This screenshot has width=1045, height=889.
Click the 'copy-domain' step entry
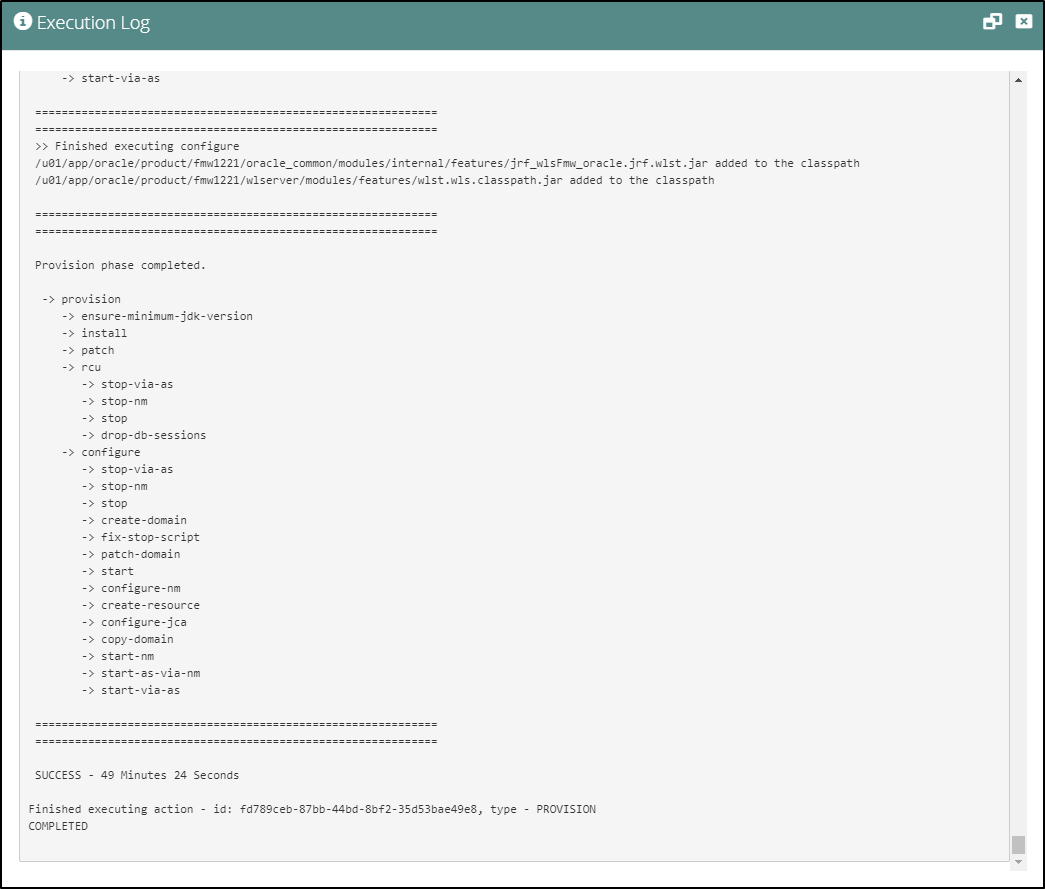pyautogui.click(x=137, y=639)
